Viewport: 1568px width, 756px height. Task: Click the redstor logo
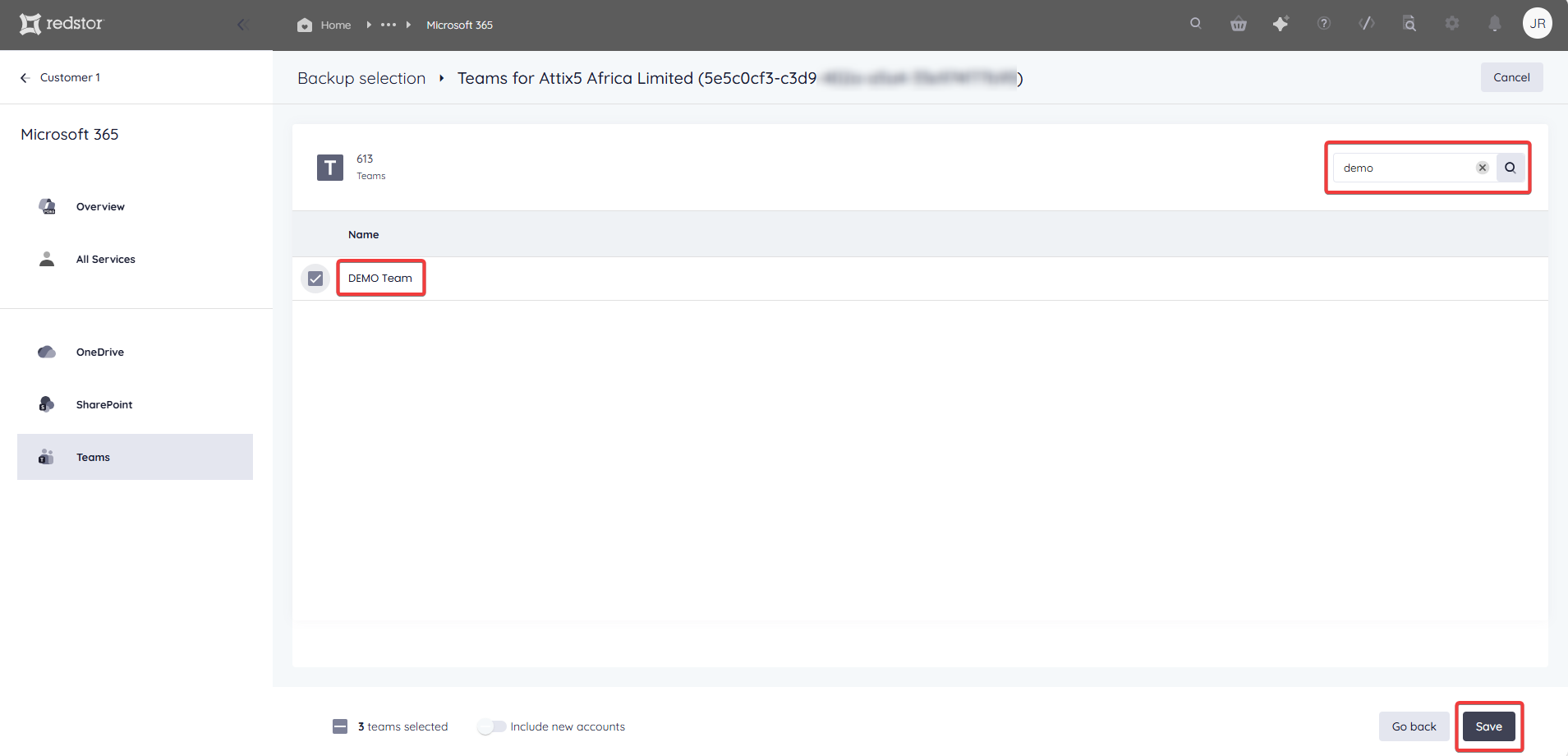click(62, 24)
